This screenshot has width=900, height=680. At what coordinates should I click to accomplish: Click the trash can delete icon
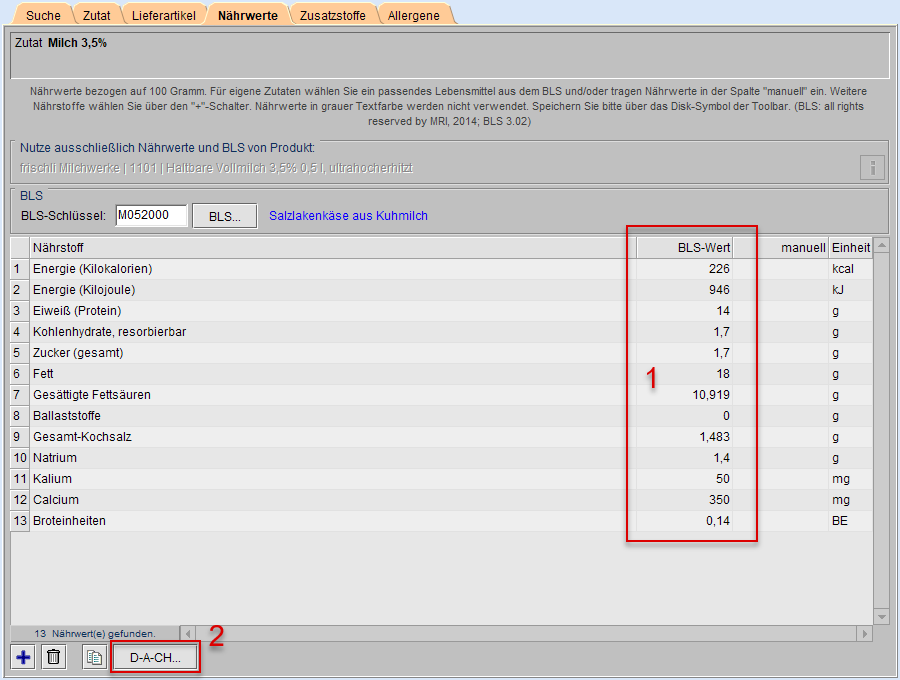click(x=54, y=657)
